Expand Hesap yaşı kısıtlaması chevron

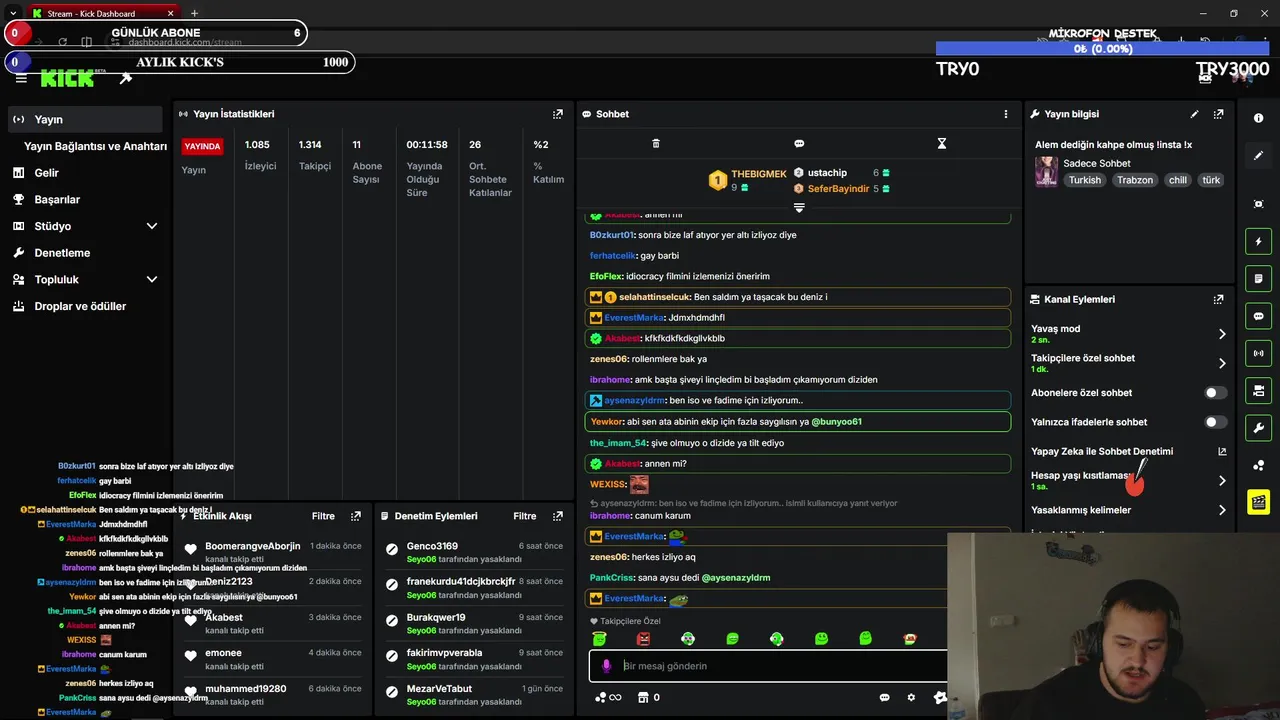click(1222, 481)
